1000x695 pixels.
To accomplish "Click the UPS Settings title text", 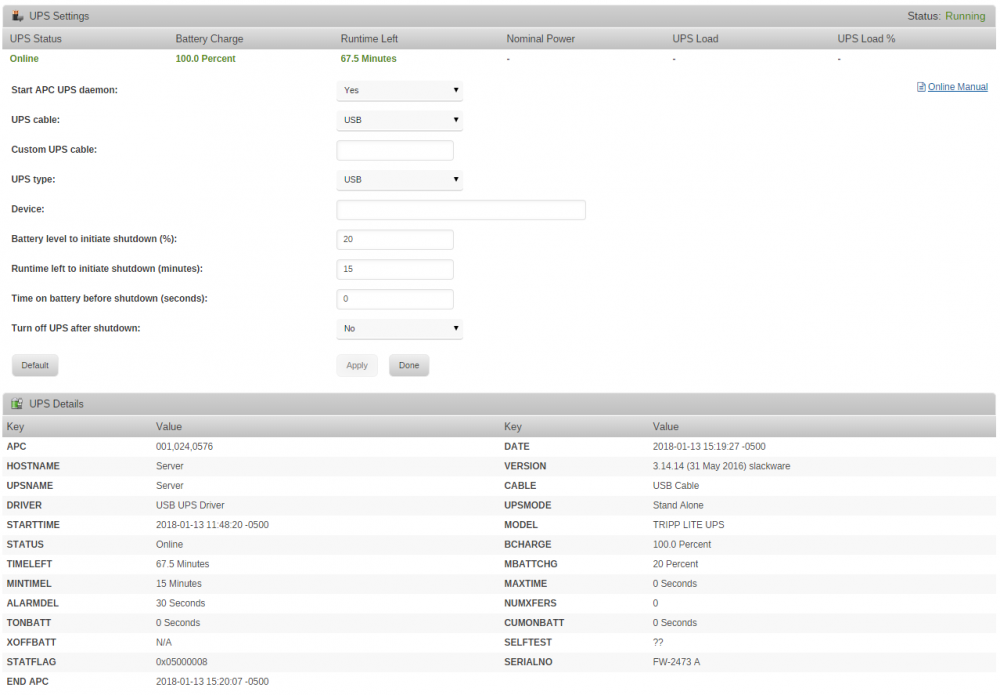I will point(59,16).
